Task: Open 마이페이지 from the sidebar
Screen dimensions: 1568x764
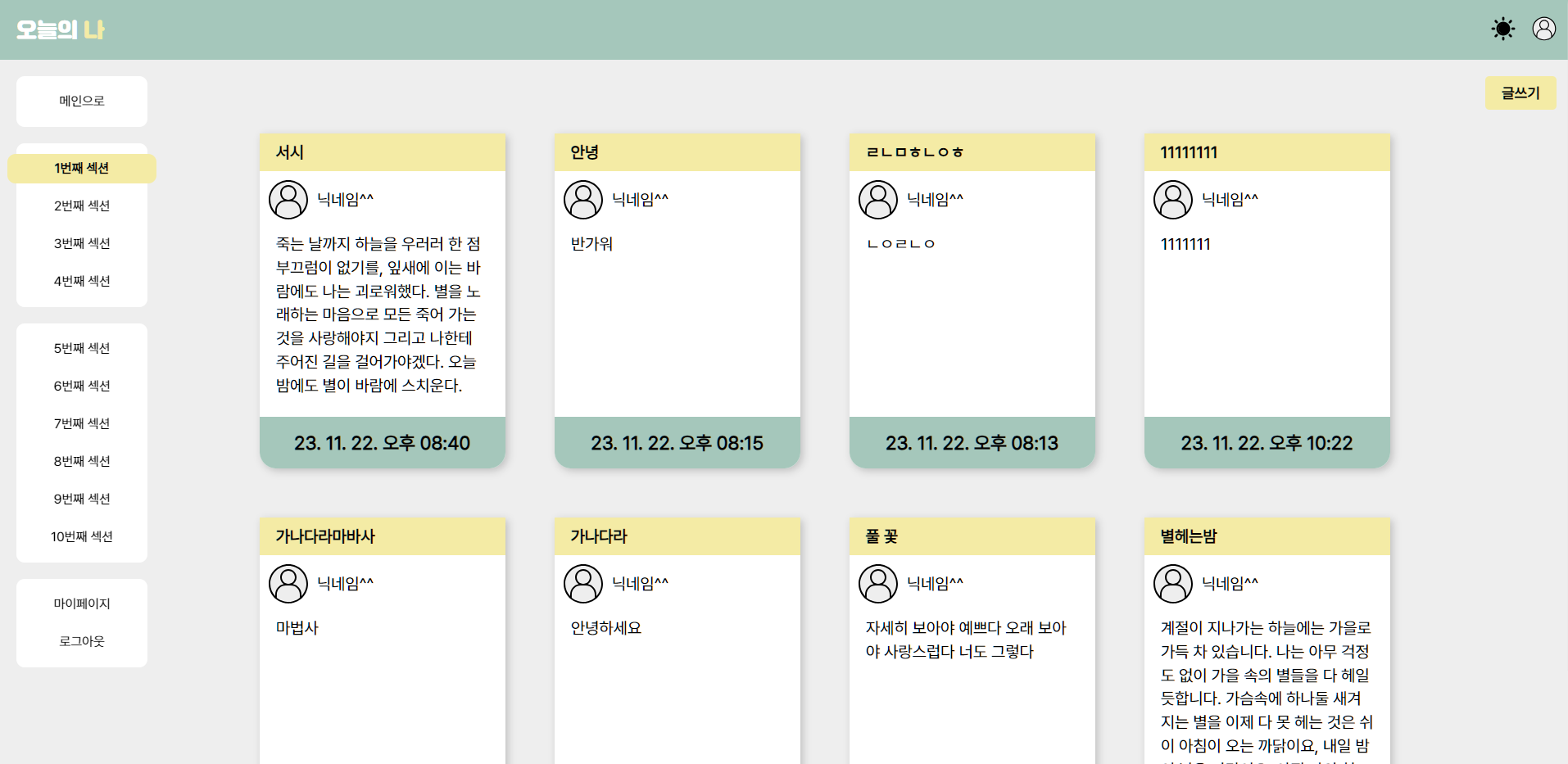Action: click(x=82, y=604)
